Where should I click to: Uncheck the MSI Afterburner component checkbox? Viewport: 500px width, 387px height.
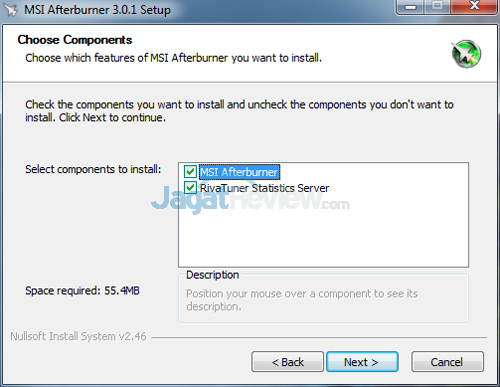click(x=190, y=172)
